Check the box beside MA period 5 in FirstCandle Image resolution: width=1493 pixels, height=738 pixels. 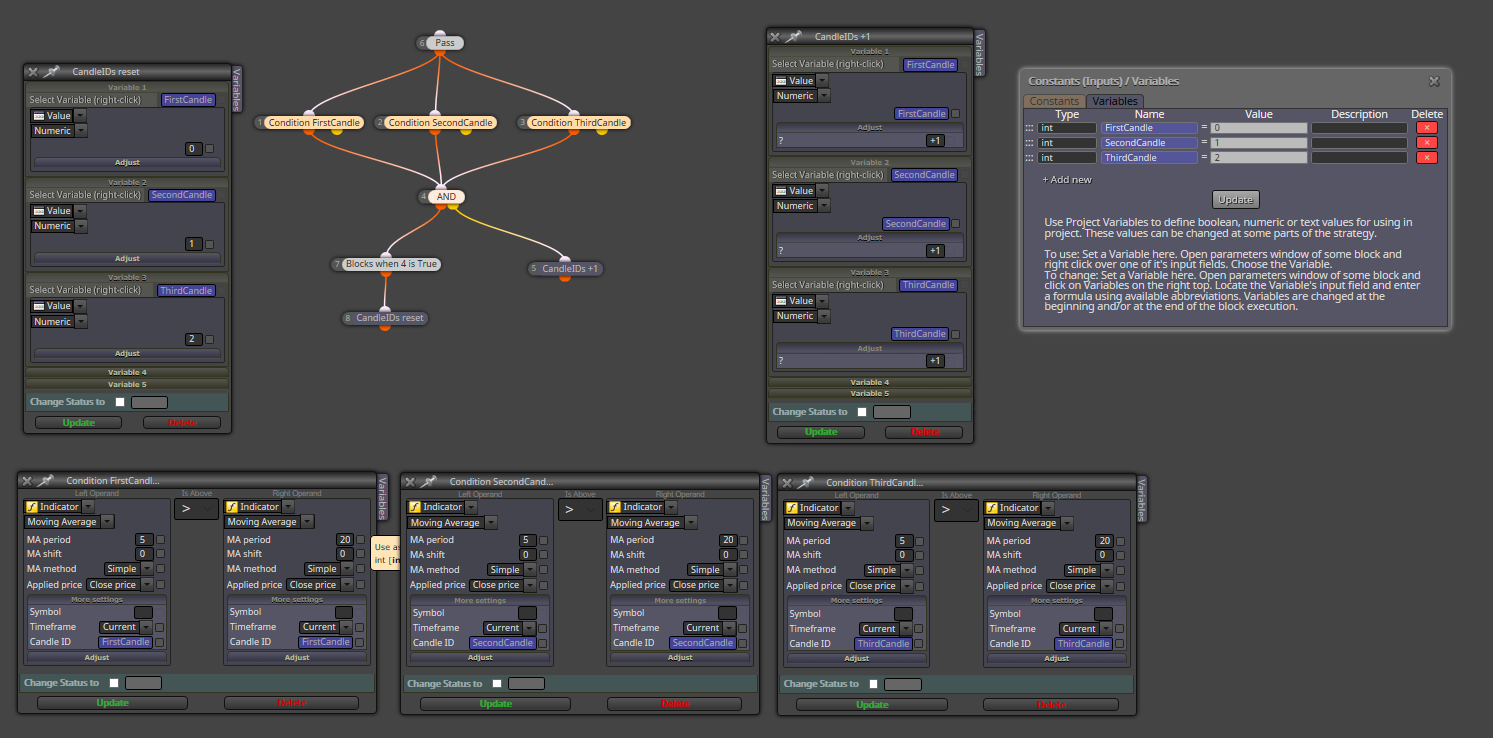[x=160, y=540]
